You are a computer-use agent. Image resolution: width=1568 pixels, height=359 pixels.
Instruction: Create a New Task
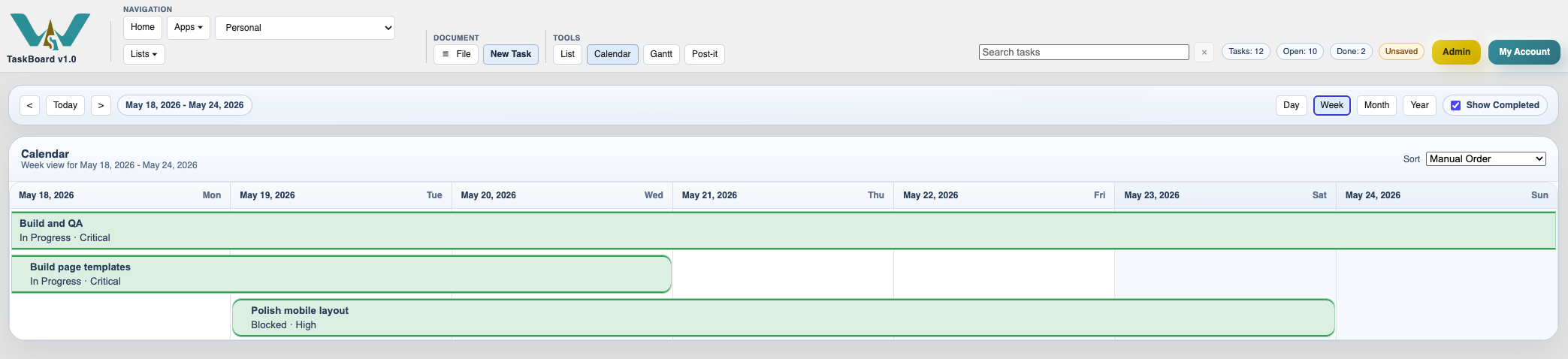511,54
